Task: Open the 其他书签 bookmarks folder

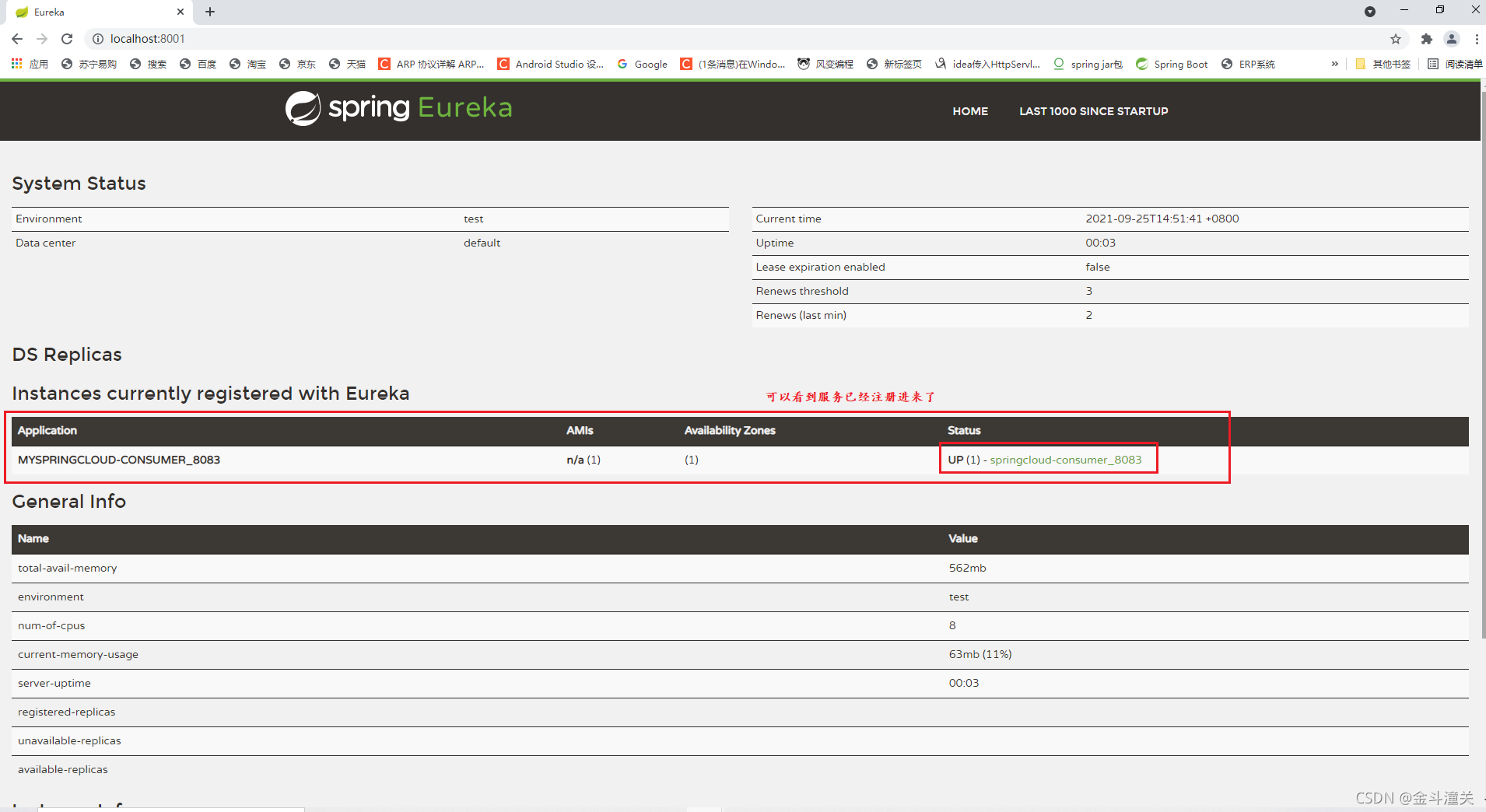Action: click(1383, 64)
